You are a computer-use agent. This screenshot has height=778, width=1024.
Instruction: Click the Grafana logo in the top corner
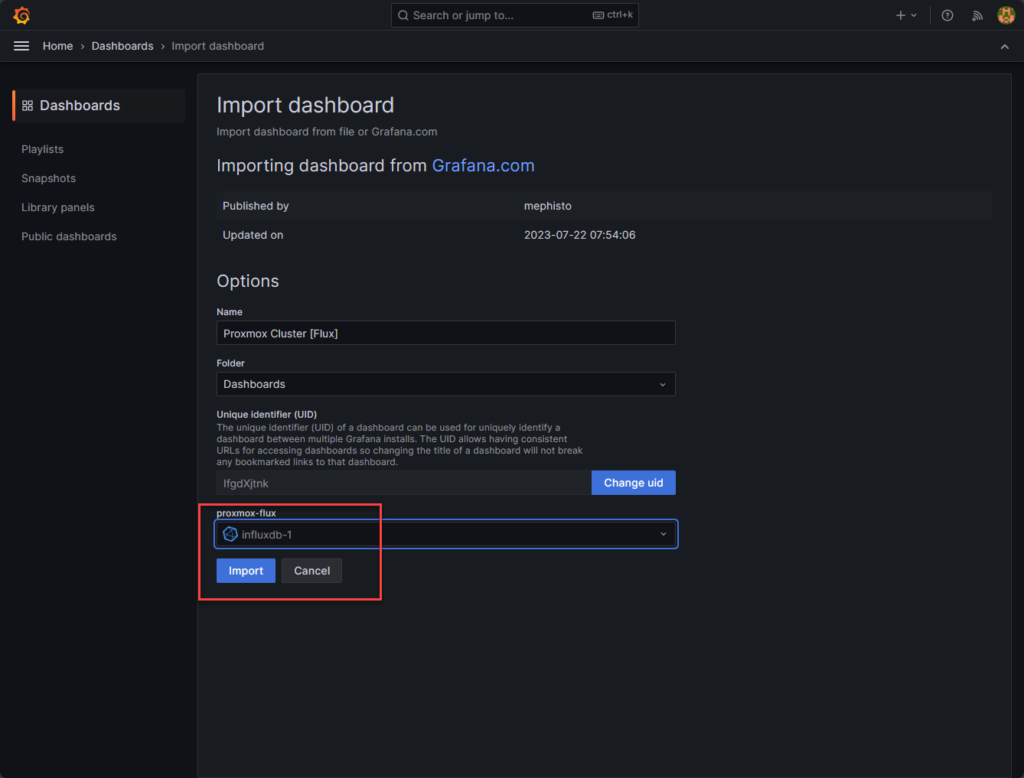[x=20, y=15]
